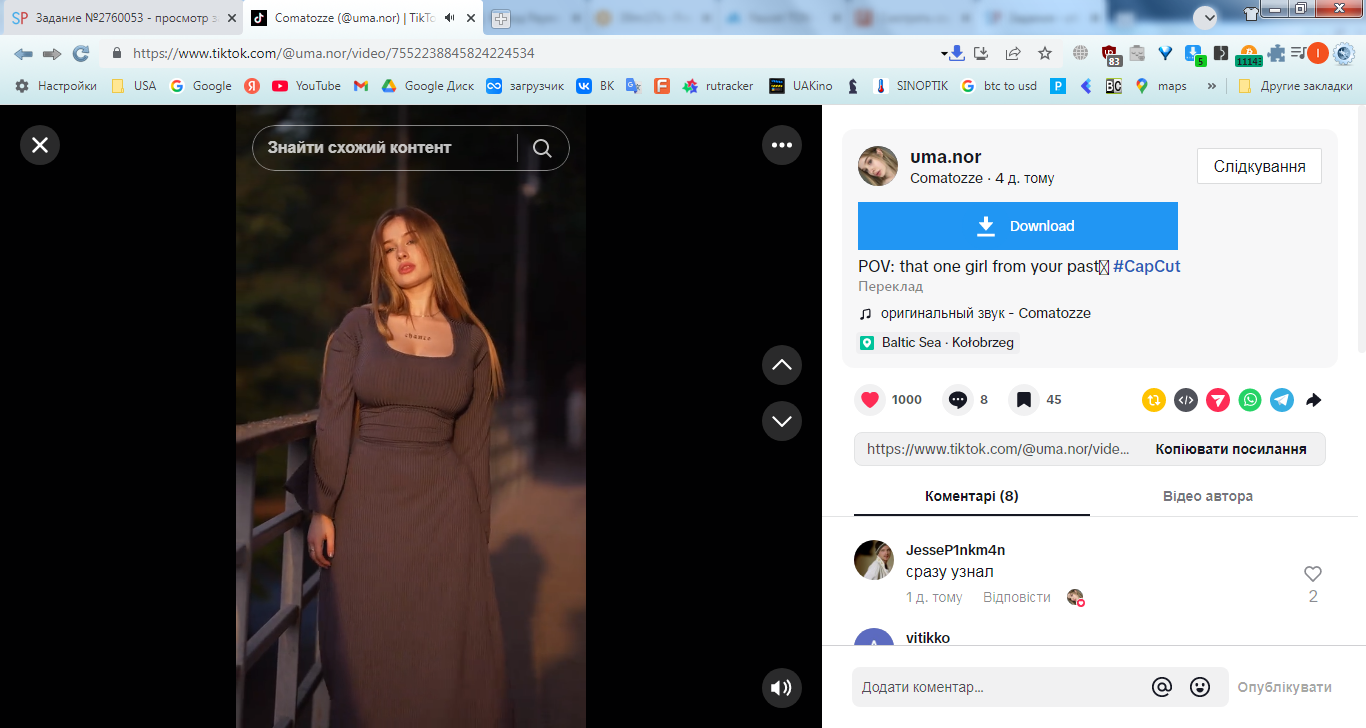Select the Коментарі (8) tab
The image size is (1366, 728).
pyautogui.click(x=972, y=496)
